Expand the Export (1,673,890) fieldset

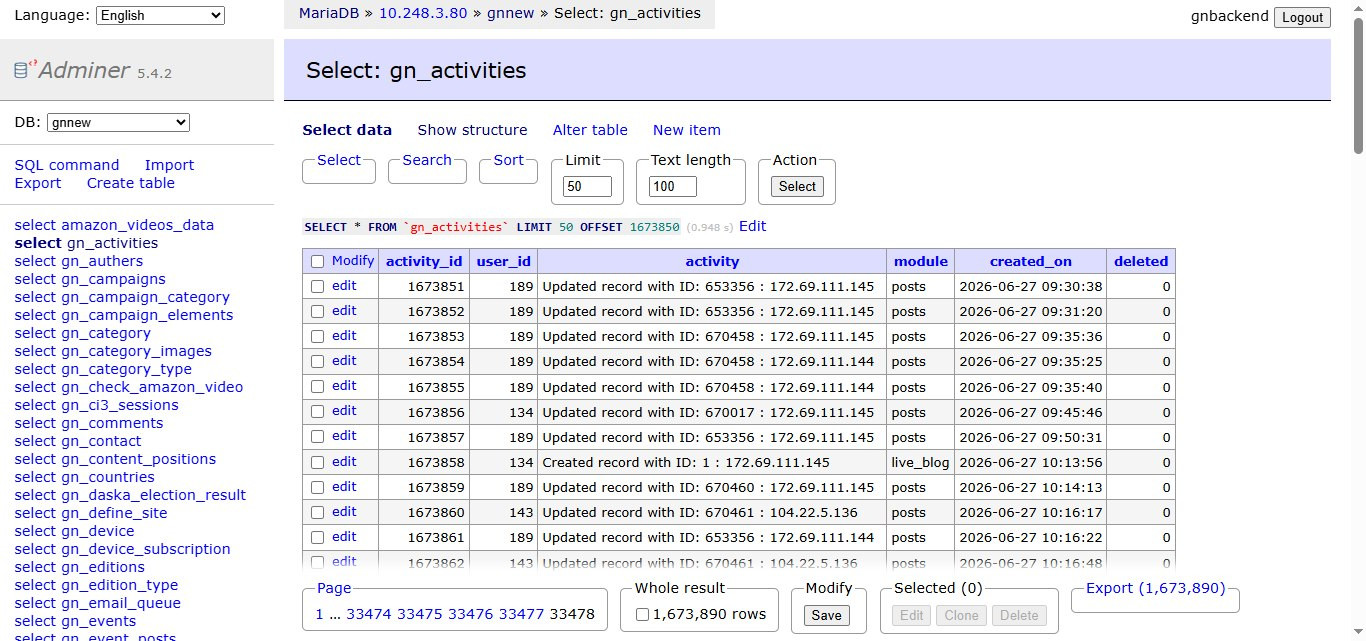[x=1155, y=588]
